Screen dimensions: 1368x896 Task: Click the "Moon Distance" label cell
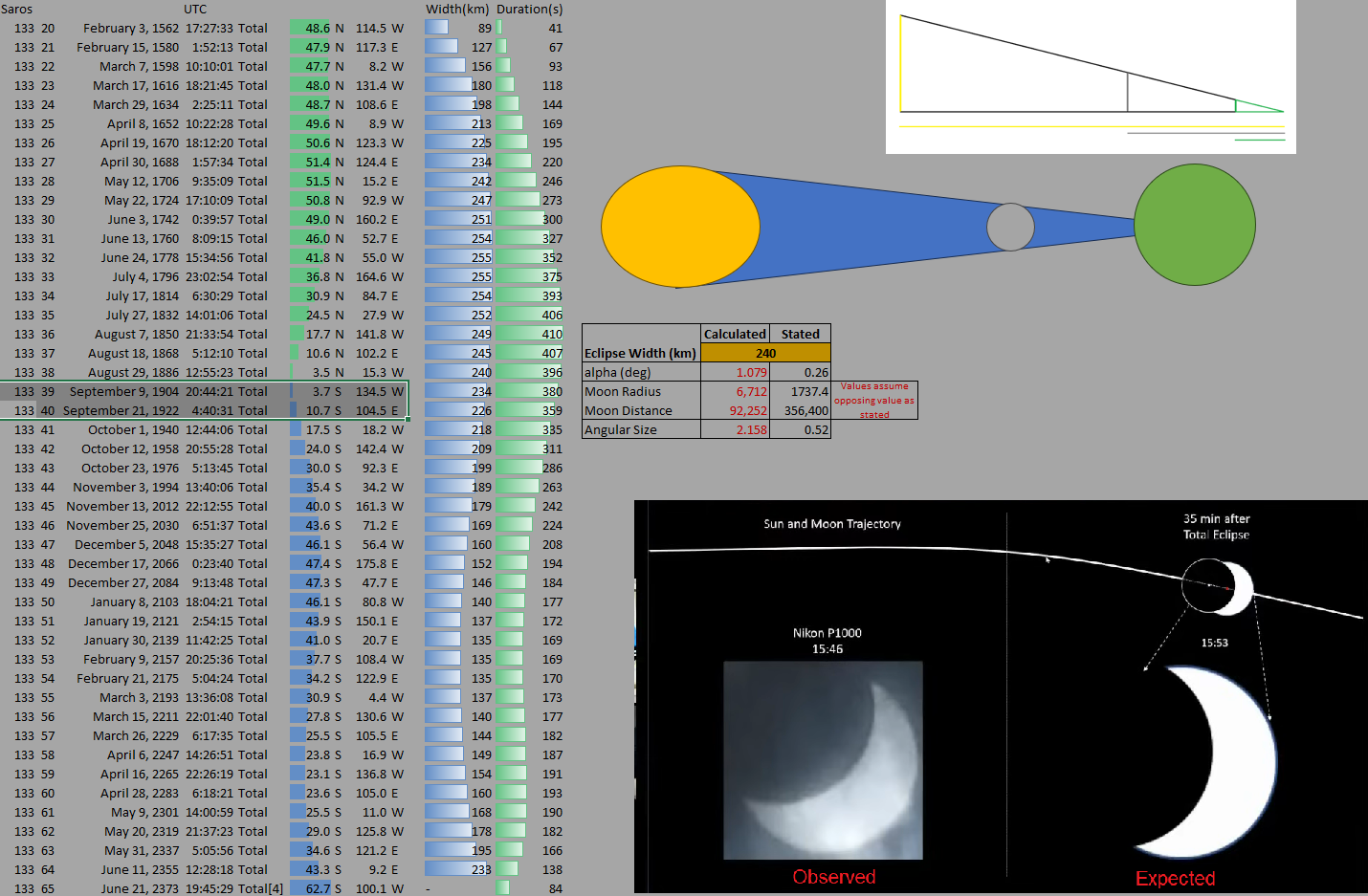tap(641, 410)
